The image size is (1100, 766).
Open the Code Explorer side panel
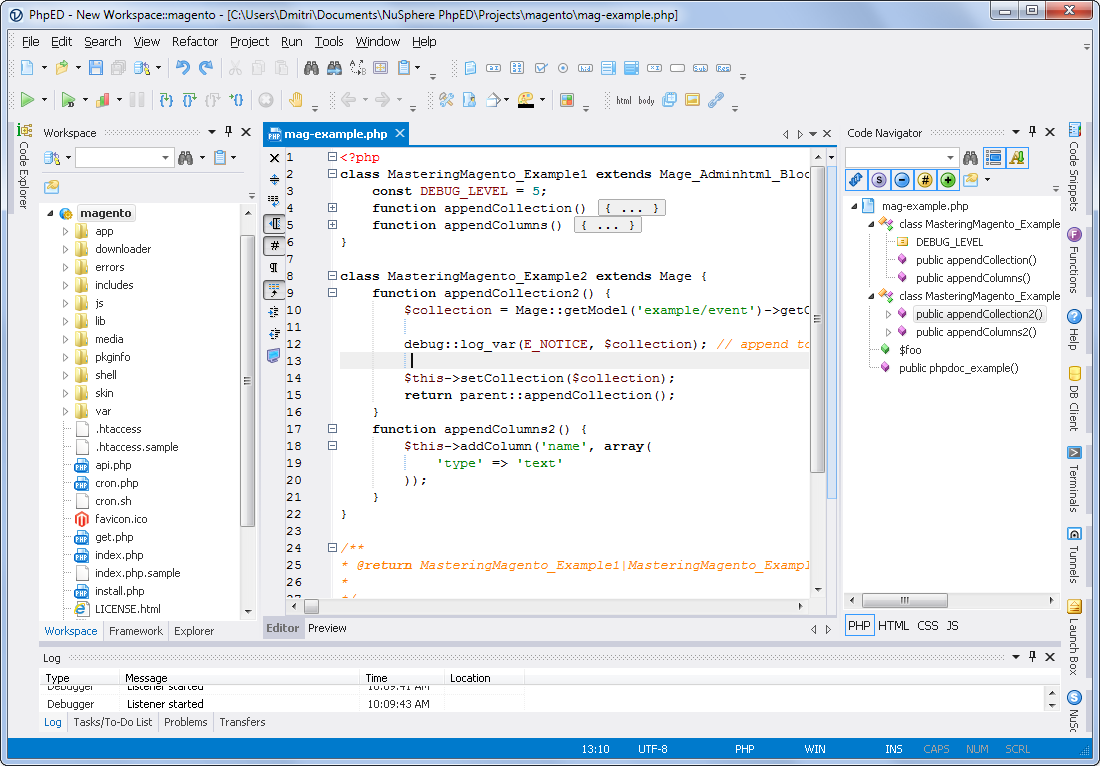[x=24, y=166]
